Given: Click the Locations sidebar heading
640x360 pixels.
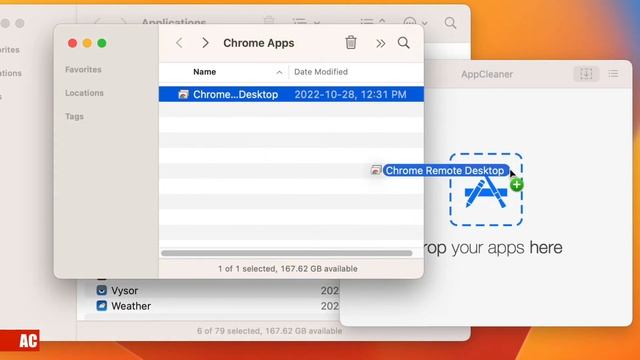Looking at the screenshot, I should (84, 93).
